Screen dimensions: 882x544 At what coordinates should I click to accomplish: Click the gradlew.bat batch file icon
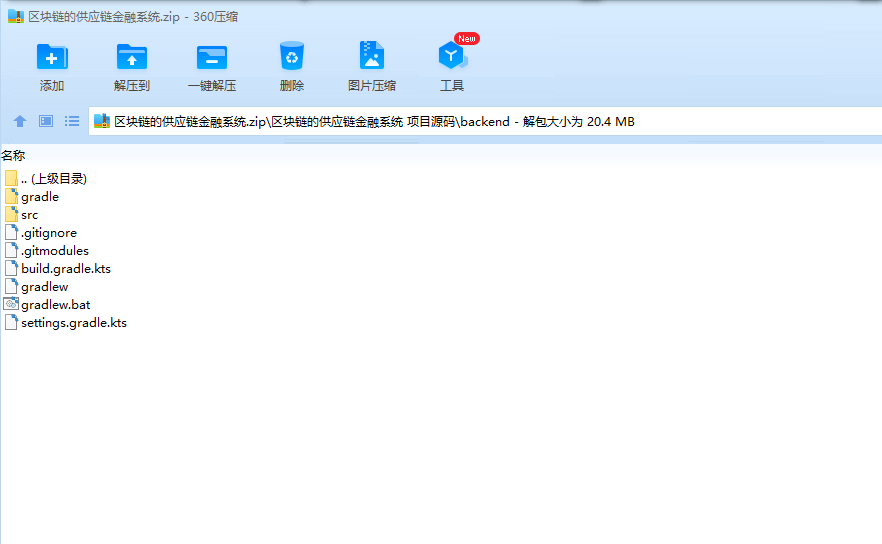tap(11, 304)
